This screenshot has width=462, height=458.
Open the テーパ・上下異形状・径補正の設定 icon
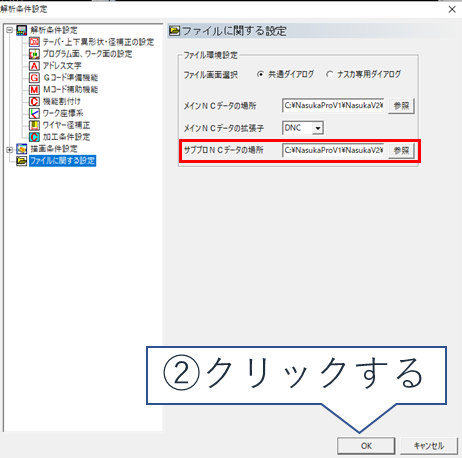pyautogui.click(x=34, y=42)
